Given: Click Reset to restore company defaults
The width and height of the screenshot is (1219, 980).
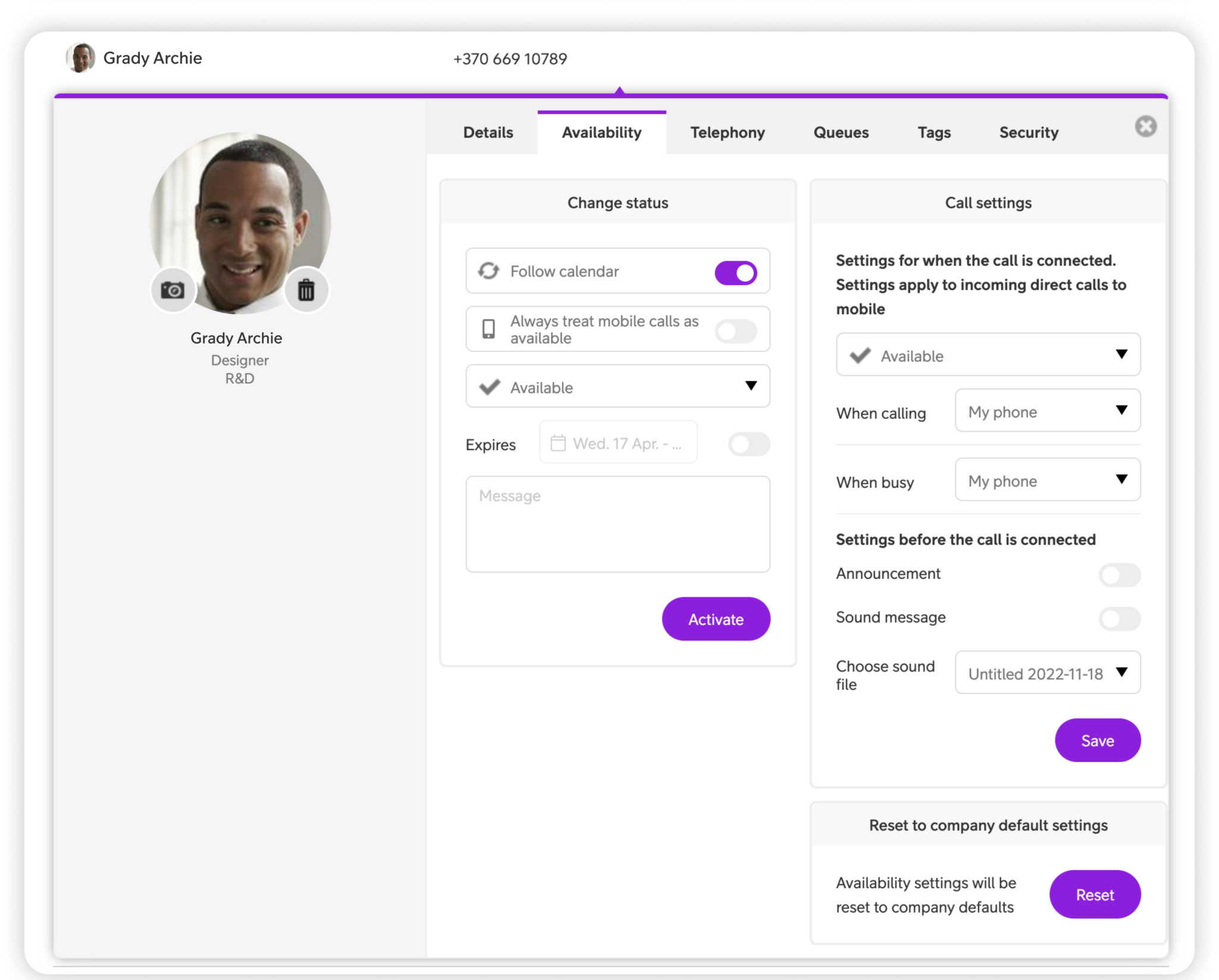Looking at the screenshot, I should pos(1095,894).
